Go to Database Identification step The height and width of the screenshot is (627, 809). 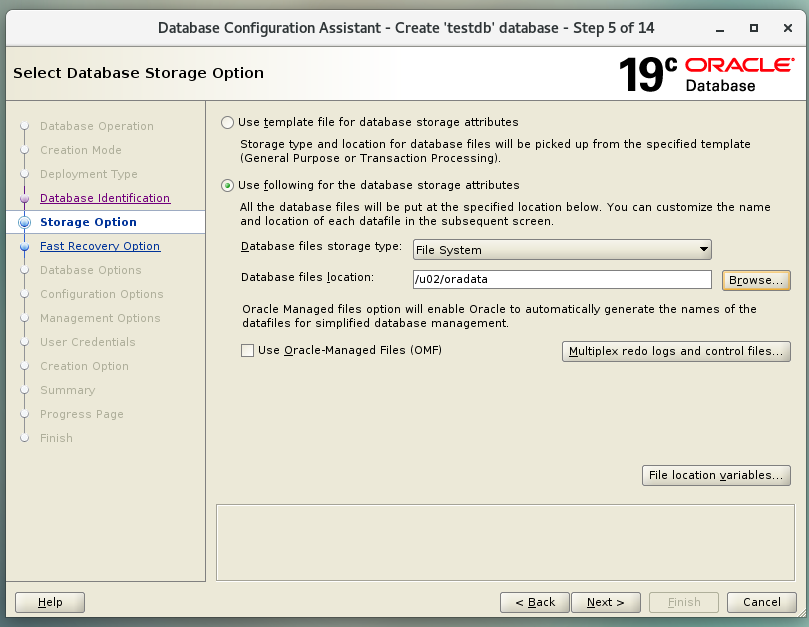coord(105,198)
